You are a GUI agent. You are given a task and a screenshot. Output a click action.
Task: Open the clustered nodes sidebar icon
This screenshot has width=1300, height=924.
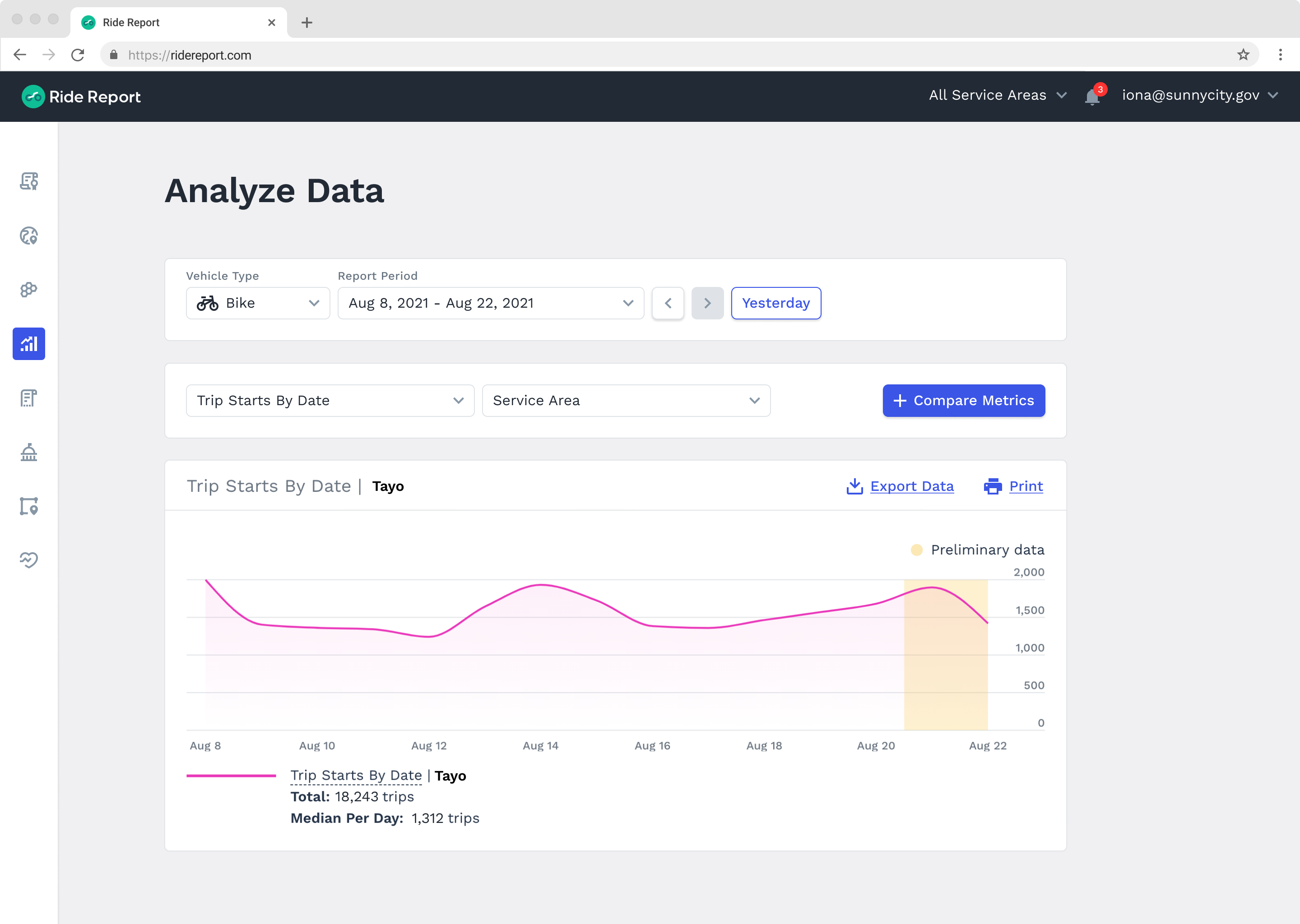point(29,290)
